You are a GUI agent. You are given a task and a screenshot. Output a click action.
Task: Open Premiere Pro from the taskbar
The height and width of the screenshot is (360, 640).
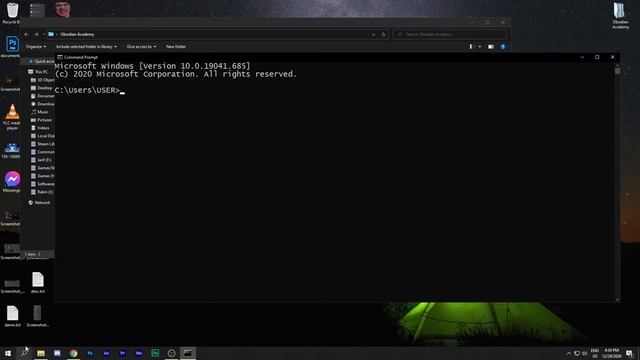[122, 353]
